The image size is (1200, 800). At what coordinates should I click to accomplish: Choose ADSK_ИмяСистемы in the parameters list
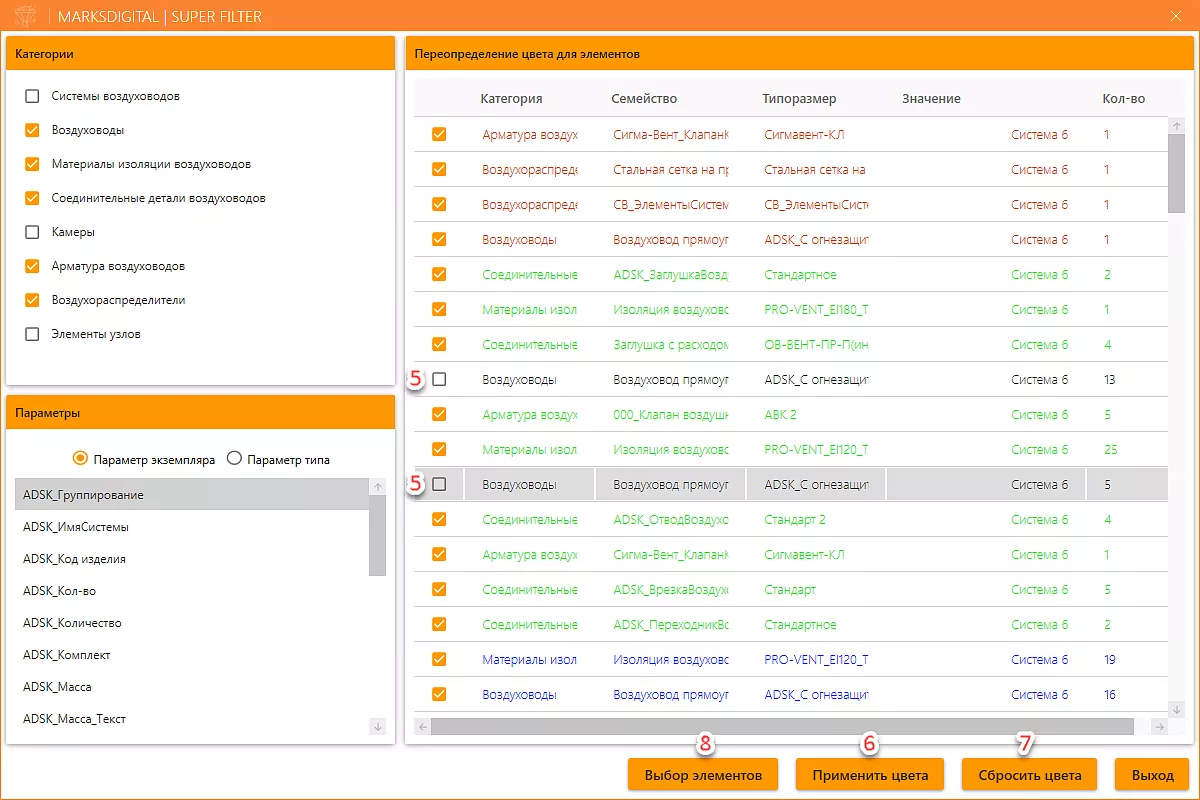(x=76, y=527)
